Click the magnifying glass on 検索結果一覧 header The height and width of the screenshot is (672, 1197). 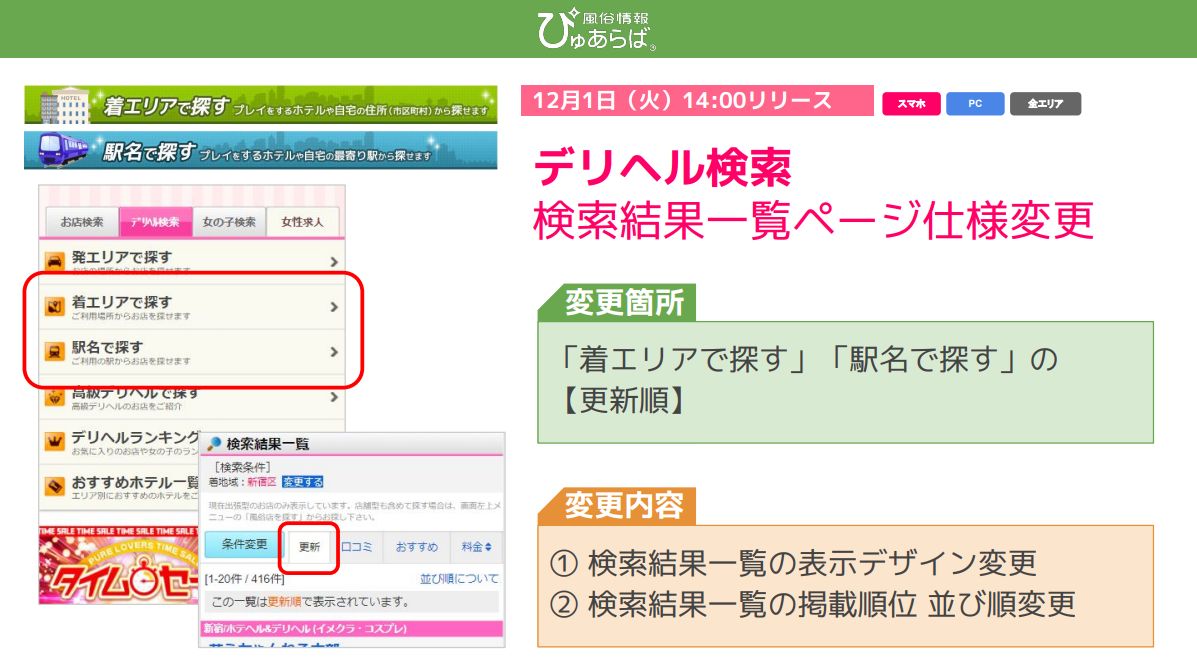click(x=214, y=440)
